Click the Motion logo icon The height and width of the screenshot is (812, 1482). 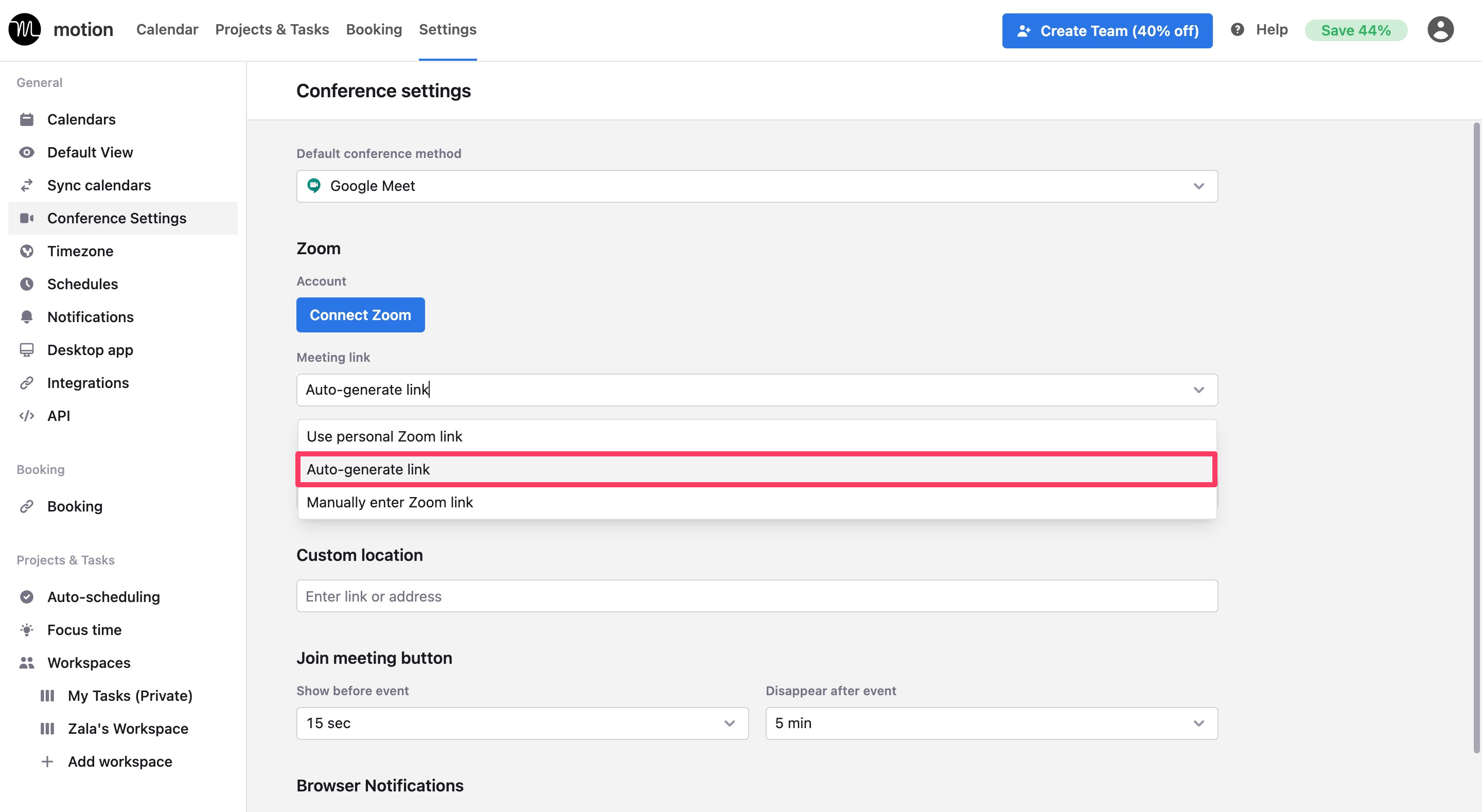point(25,29)
